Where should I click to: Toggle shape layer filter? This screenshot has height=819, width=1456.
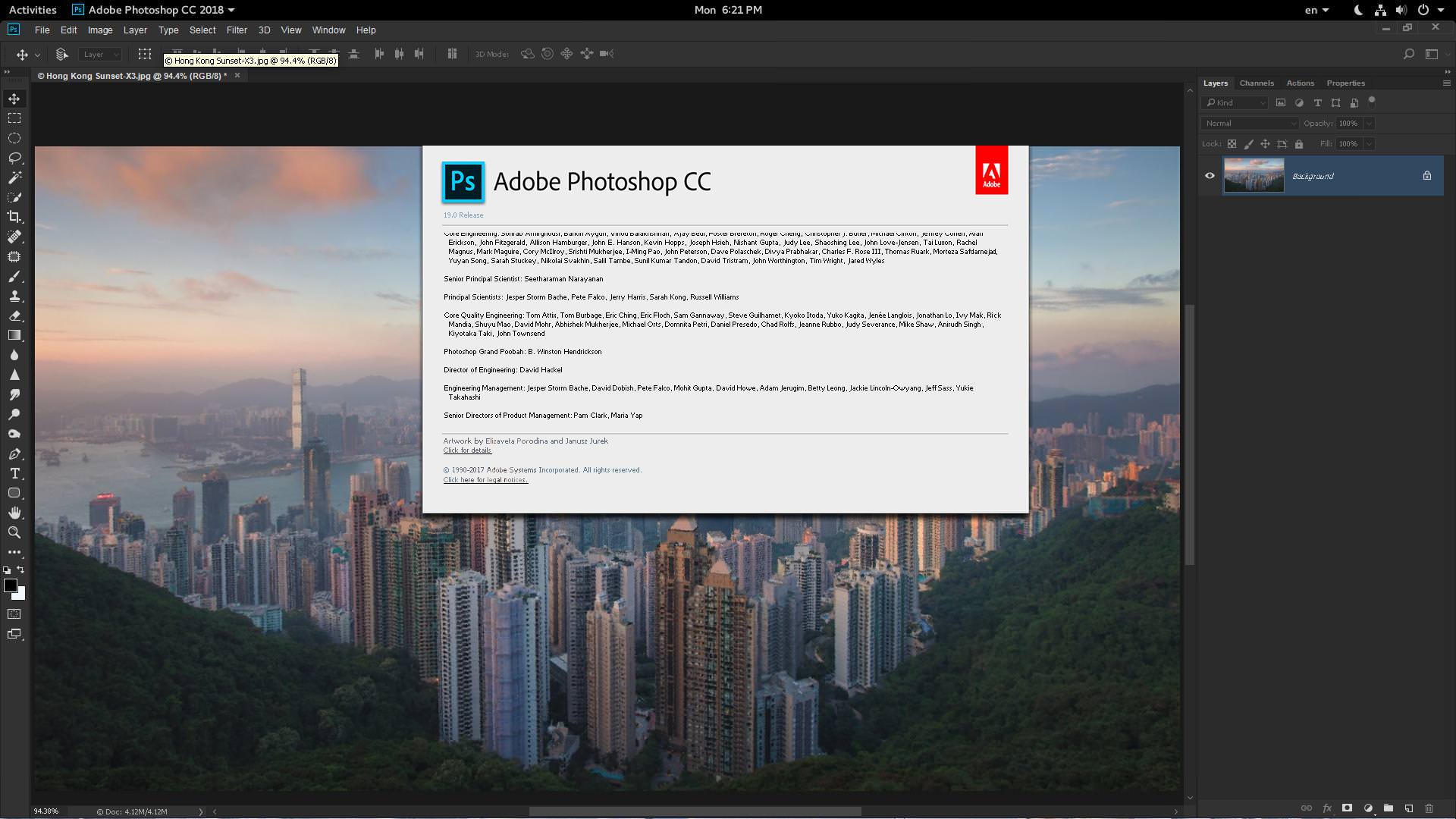point(1335,102)
